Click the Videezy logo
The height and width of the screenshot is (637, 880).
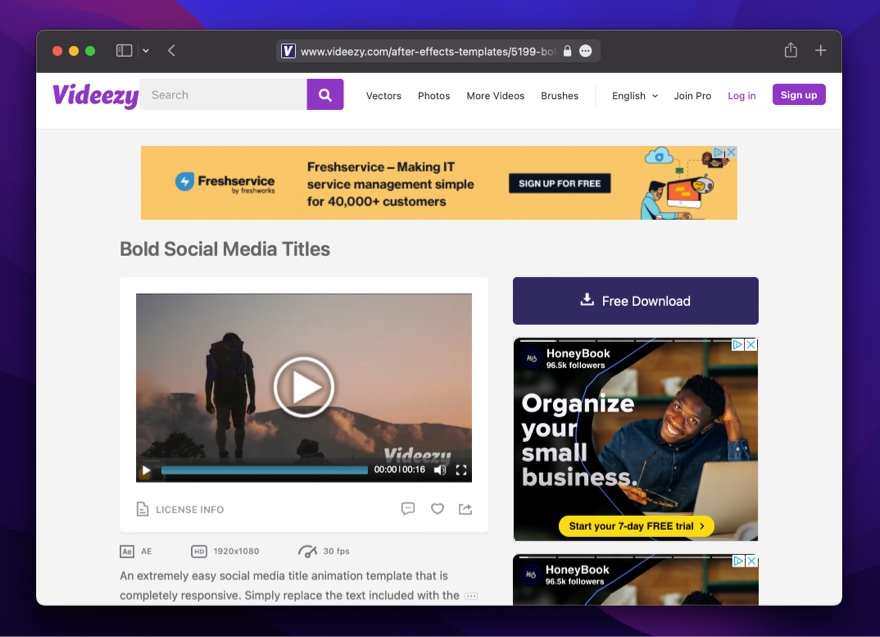pos(95,95)
